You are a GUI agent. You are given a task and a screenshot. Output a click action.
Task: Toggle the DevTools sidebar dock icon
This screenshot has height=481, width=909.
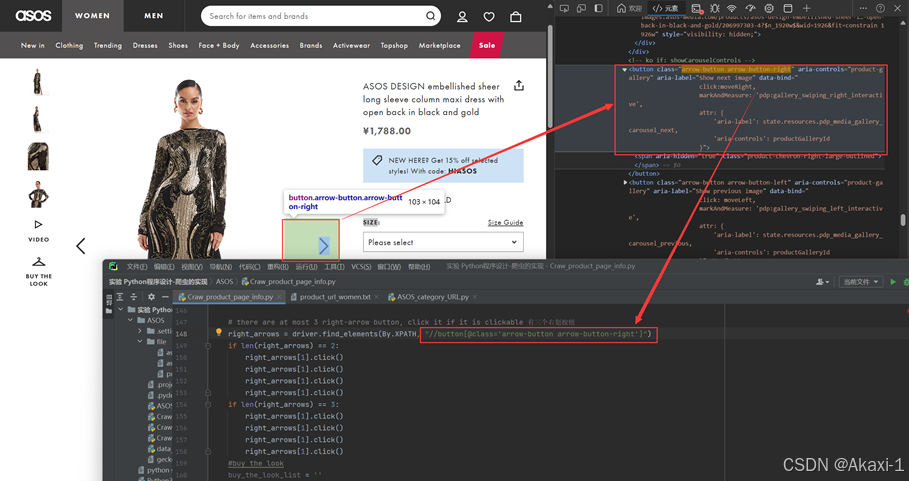[x=599, y=8]
